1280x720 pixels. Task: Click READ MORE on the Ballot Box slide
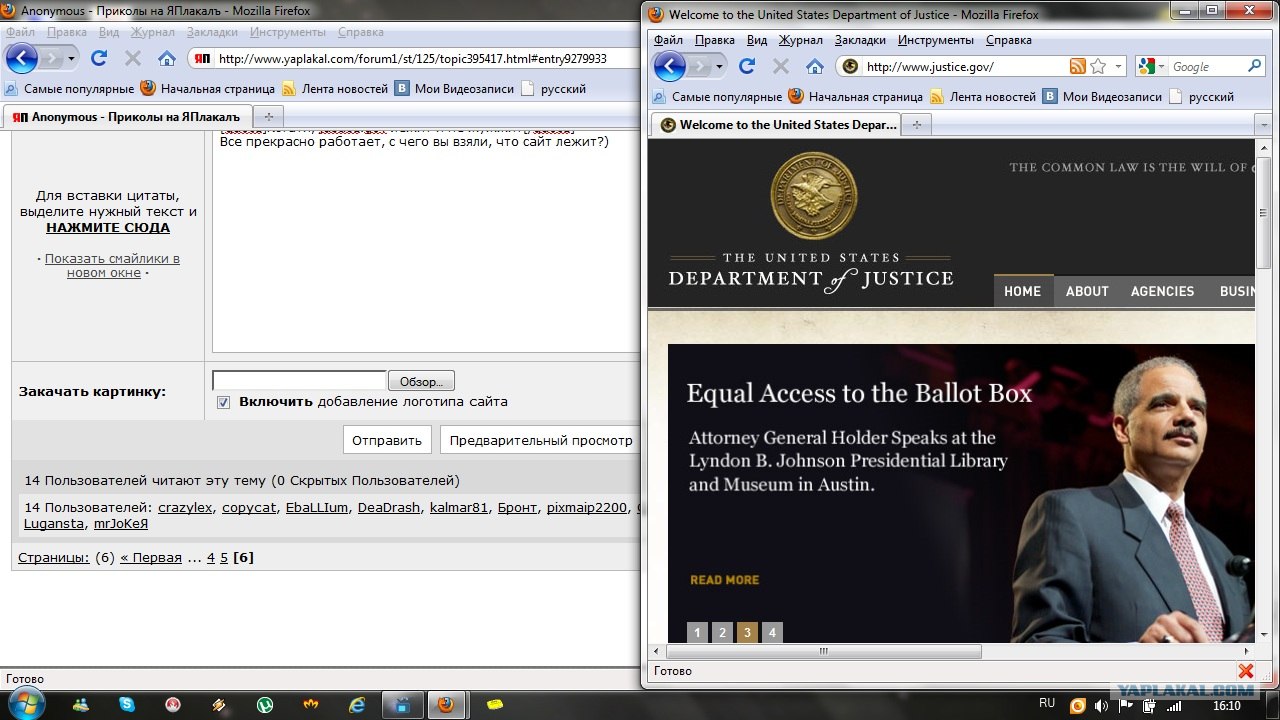(725, 580)
